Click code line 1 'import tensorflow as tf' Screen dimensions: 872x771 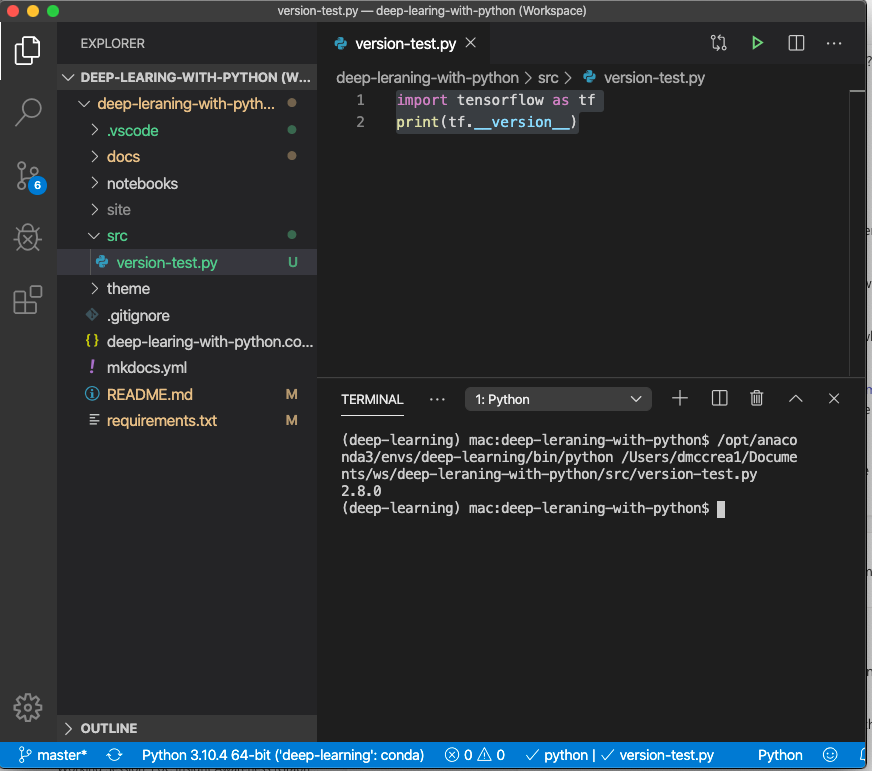(496, 100)
